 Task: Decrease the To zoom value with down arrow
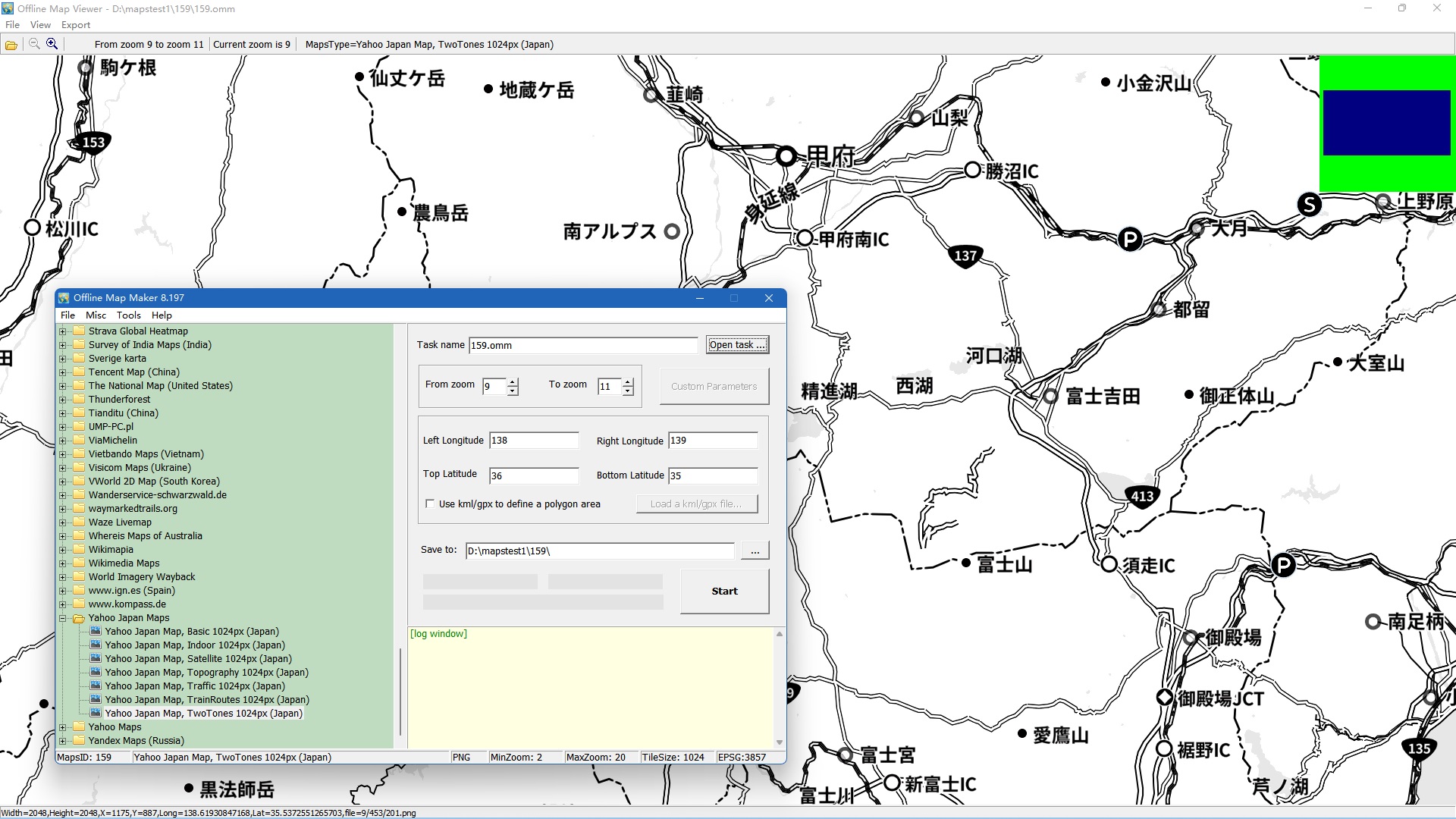pyautogui.click(x=628, y=391)
